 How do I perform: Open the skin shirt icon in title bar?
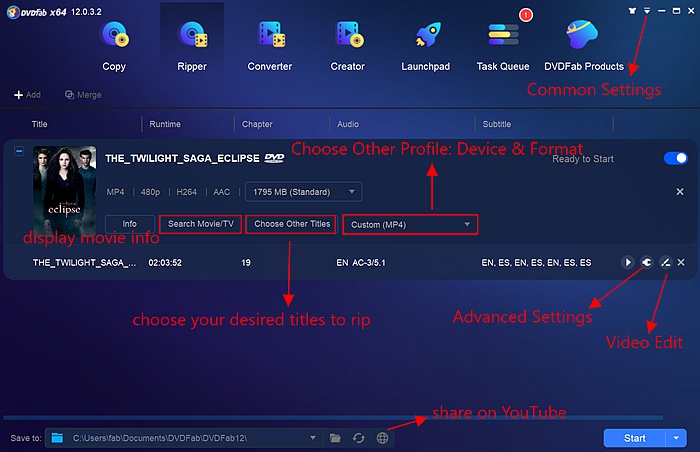(x=632, y=11)
